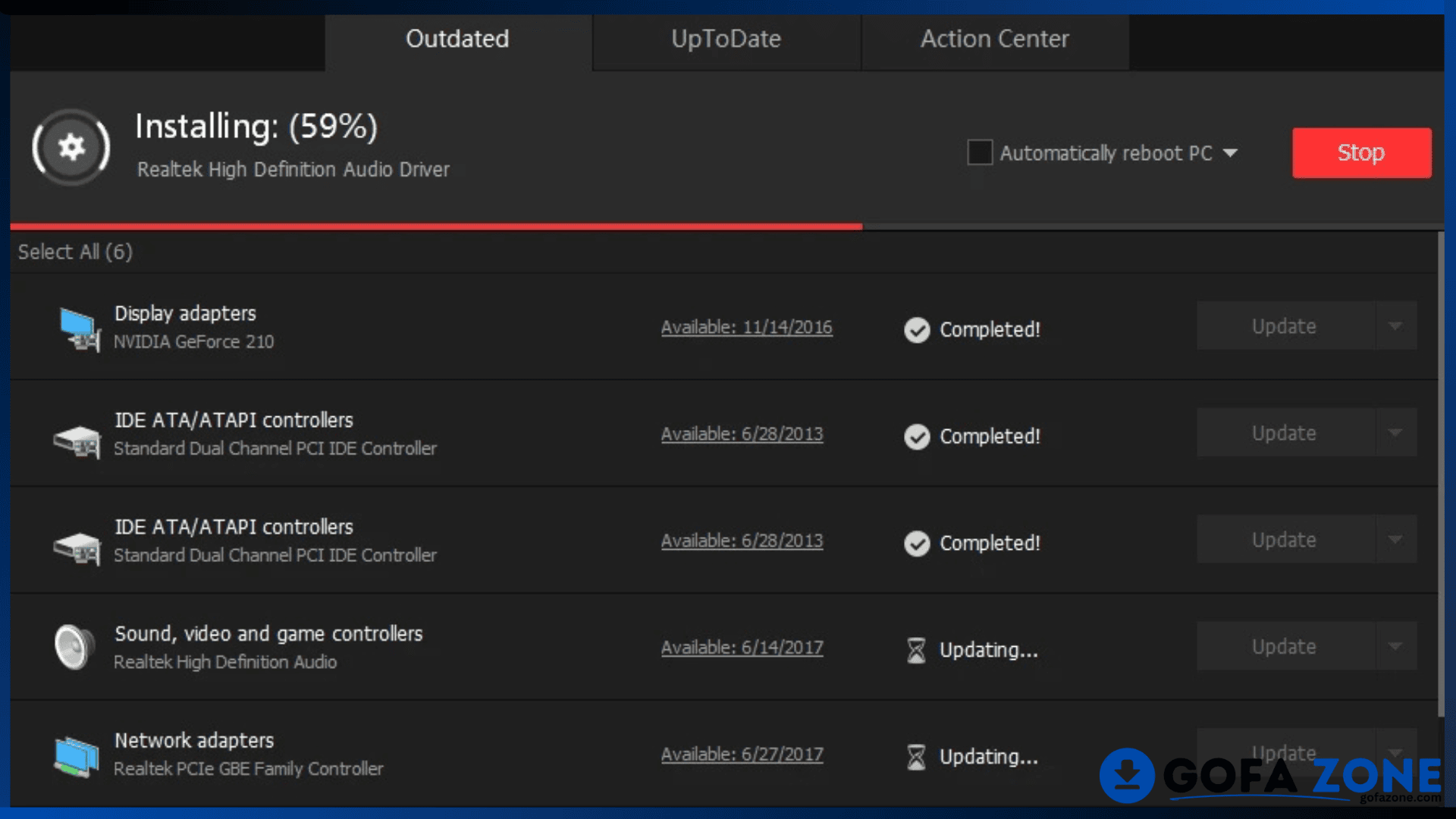1456x819 pixels.
Task: Click Select All (6) label
Action: [x=75, y=252]
